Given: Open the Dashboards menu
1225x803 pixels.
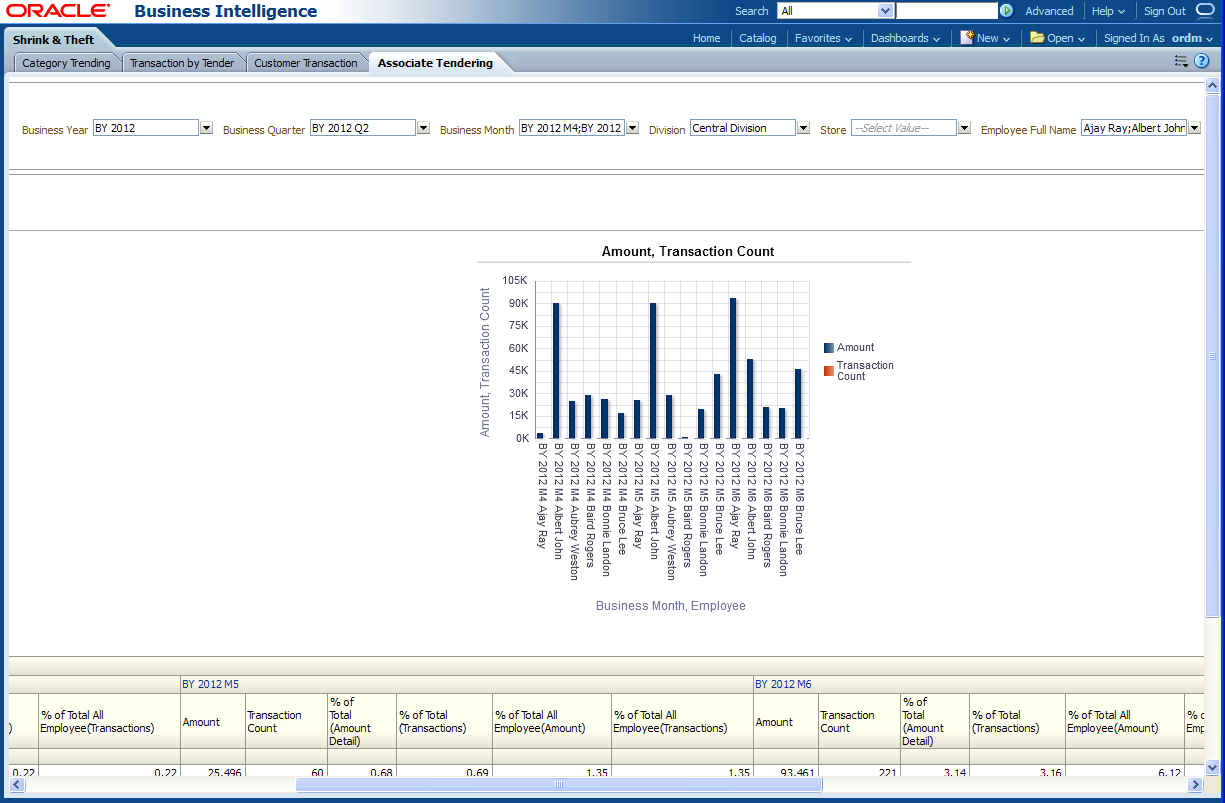Looking at the screenshot, I should [x=905, y=38].
